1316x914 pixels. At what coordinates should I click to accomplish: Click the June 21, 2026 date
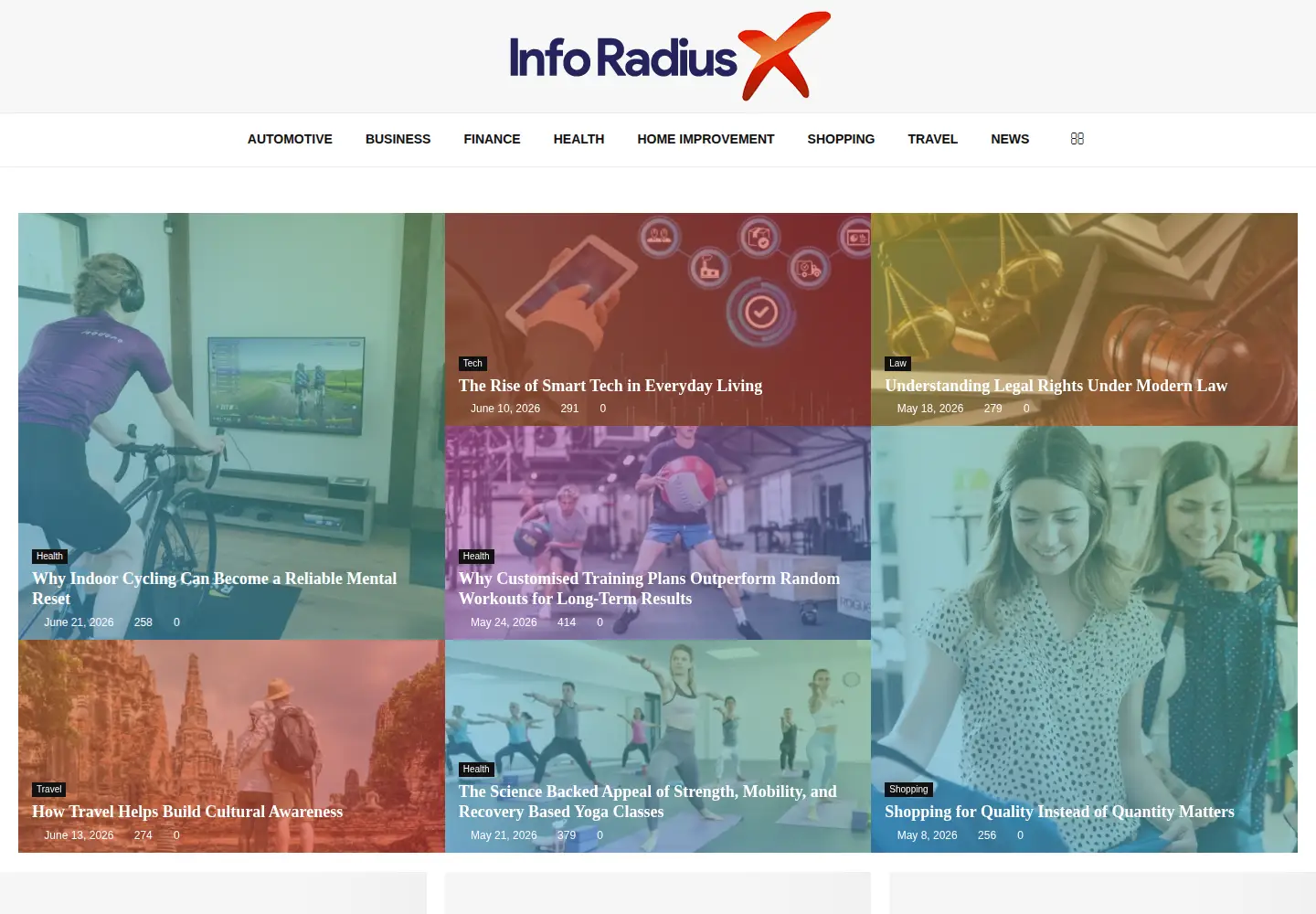(x=79, y=622)
